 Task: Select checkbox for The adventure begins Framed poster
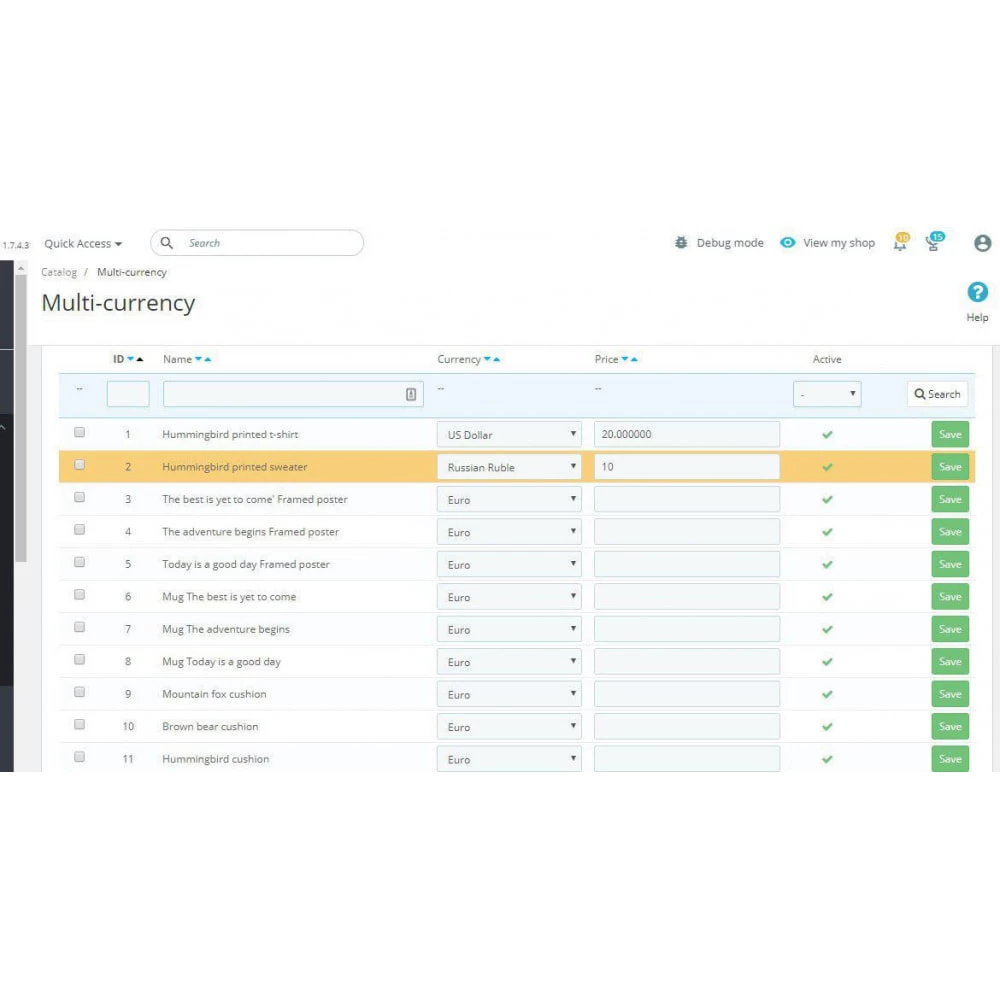point(79,529)
